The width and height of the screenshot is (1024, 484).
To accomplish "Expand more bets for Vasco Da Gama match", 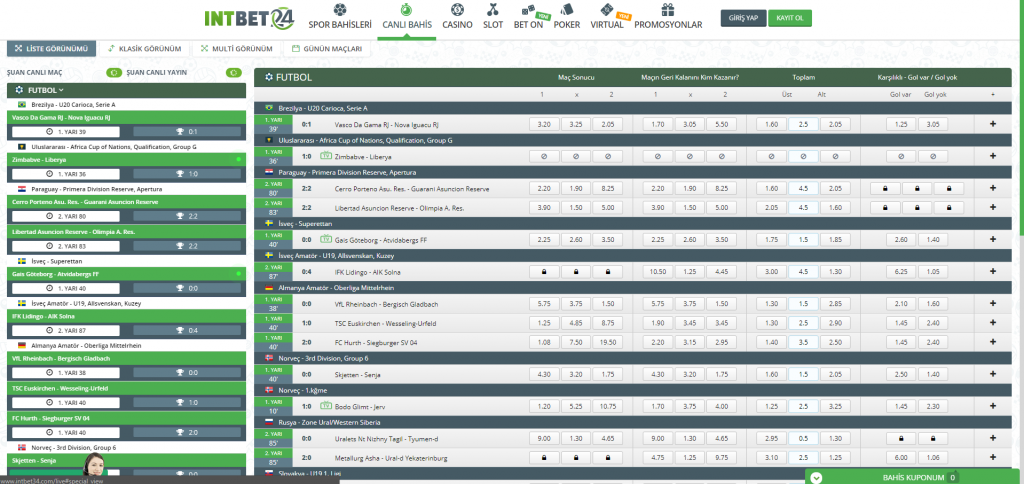I will point(993,124).
